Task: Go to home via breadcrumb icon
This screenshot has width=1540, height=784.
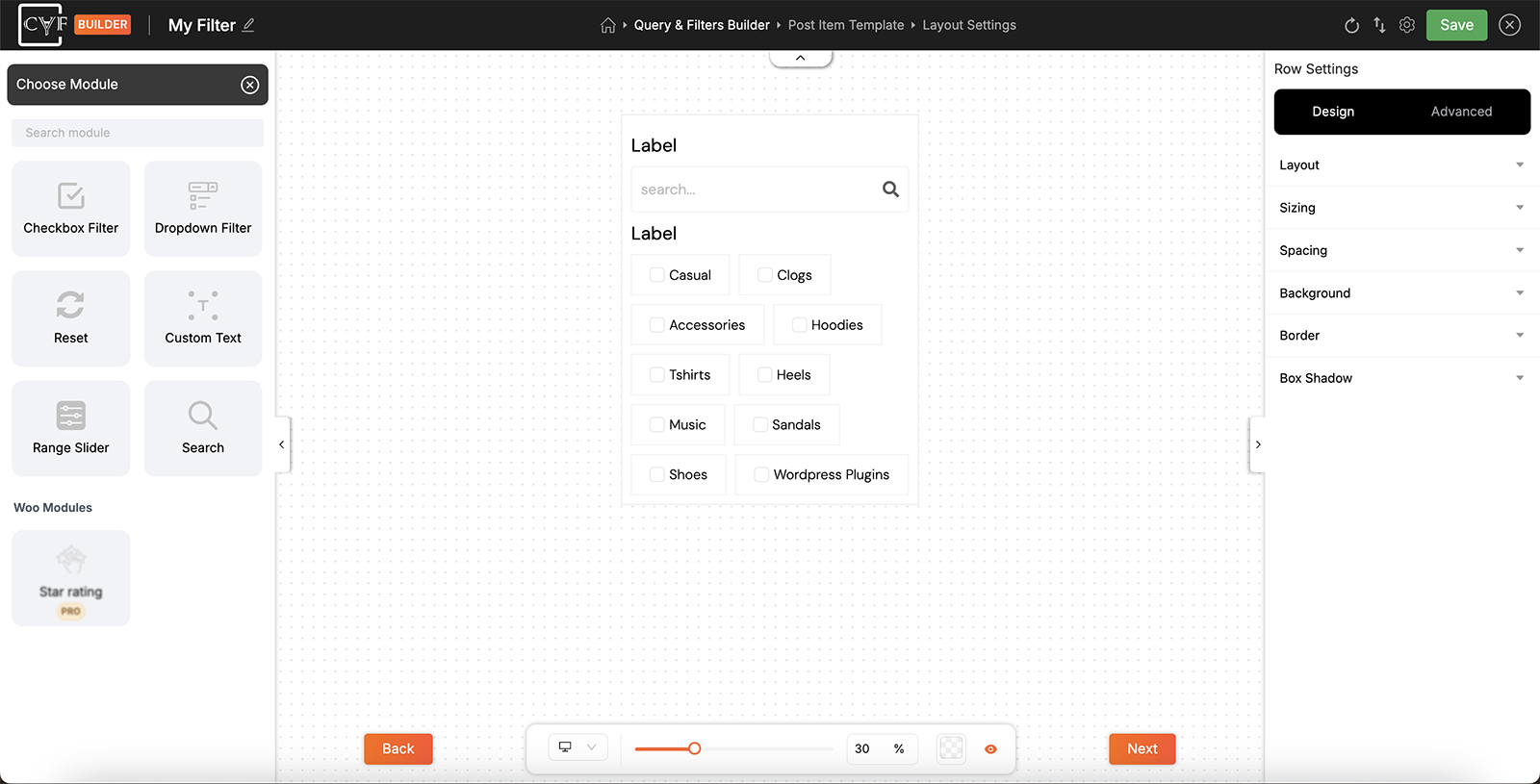Action: pyautogui.click(x=608, y=25)
